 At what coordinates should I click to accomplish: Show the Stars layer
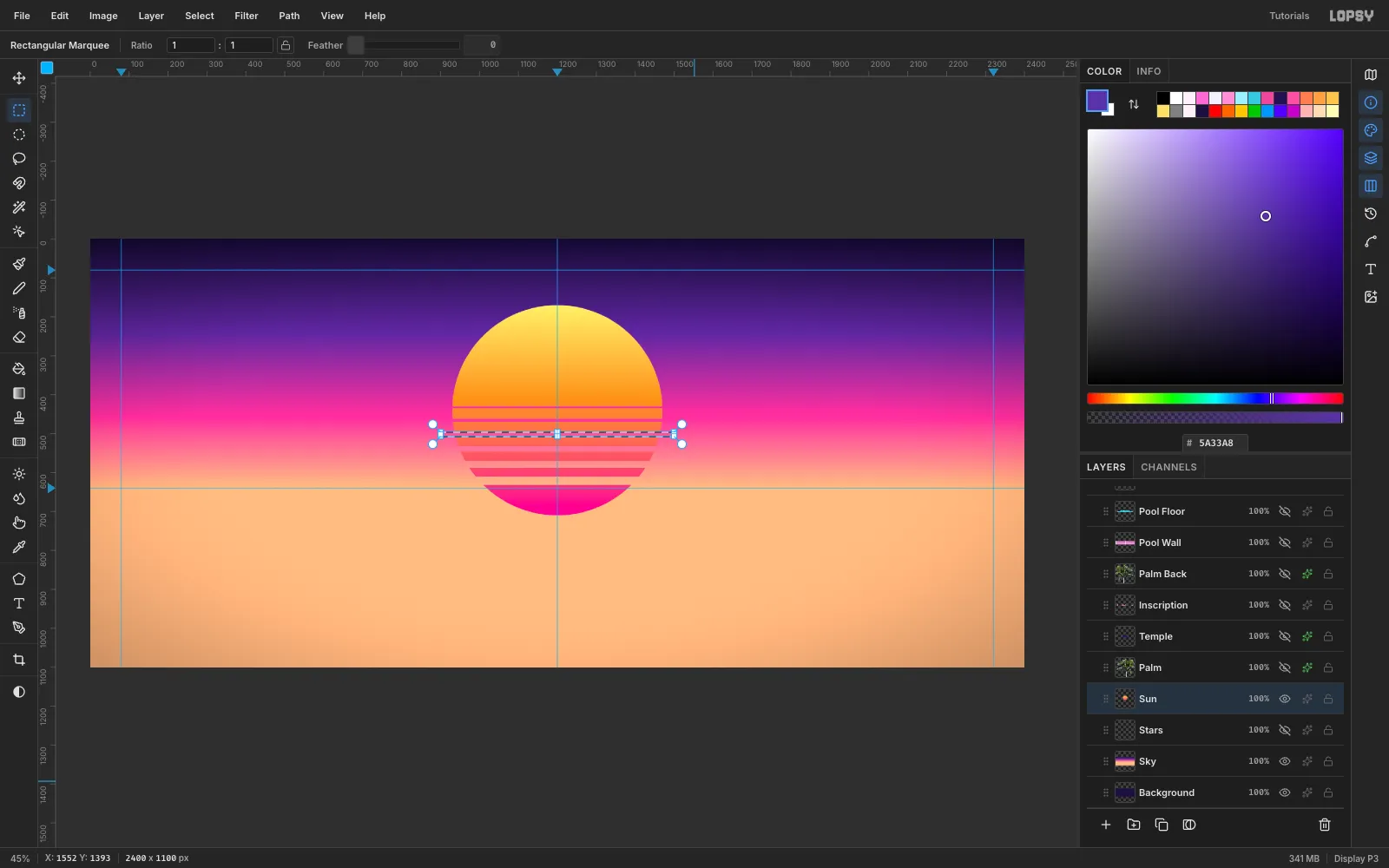click(1285, 730)
